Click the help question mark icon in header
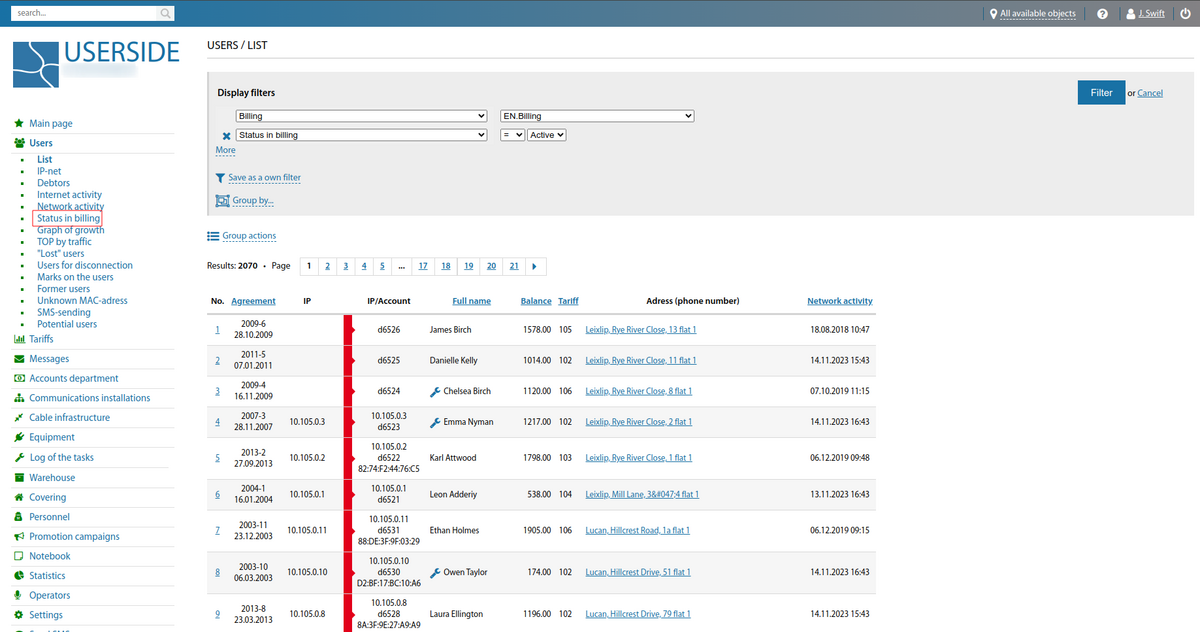Viewport: 1200px width, 632px height. [1102, 13]
